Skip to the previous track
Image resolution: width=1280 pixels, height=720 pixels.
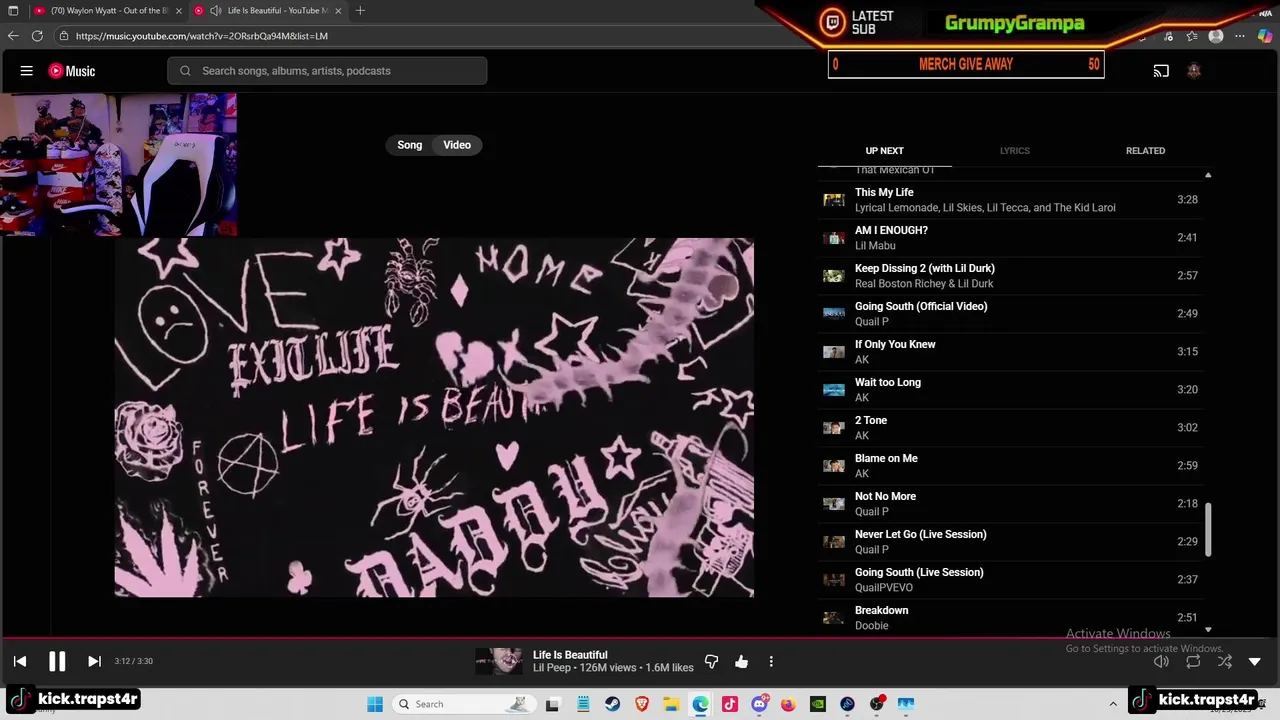coord(20,661)
